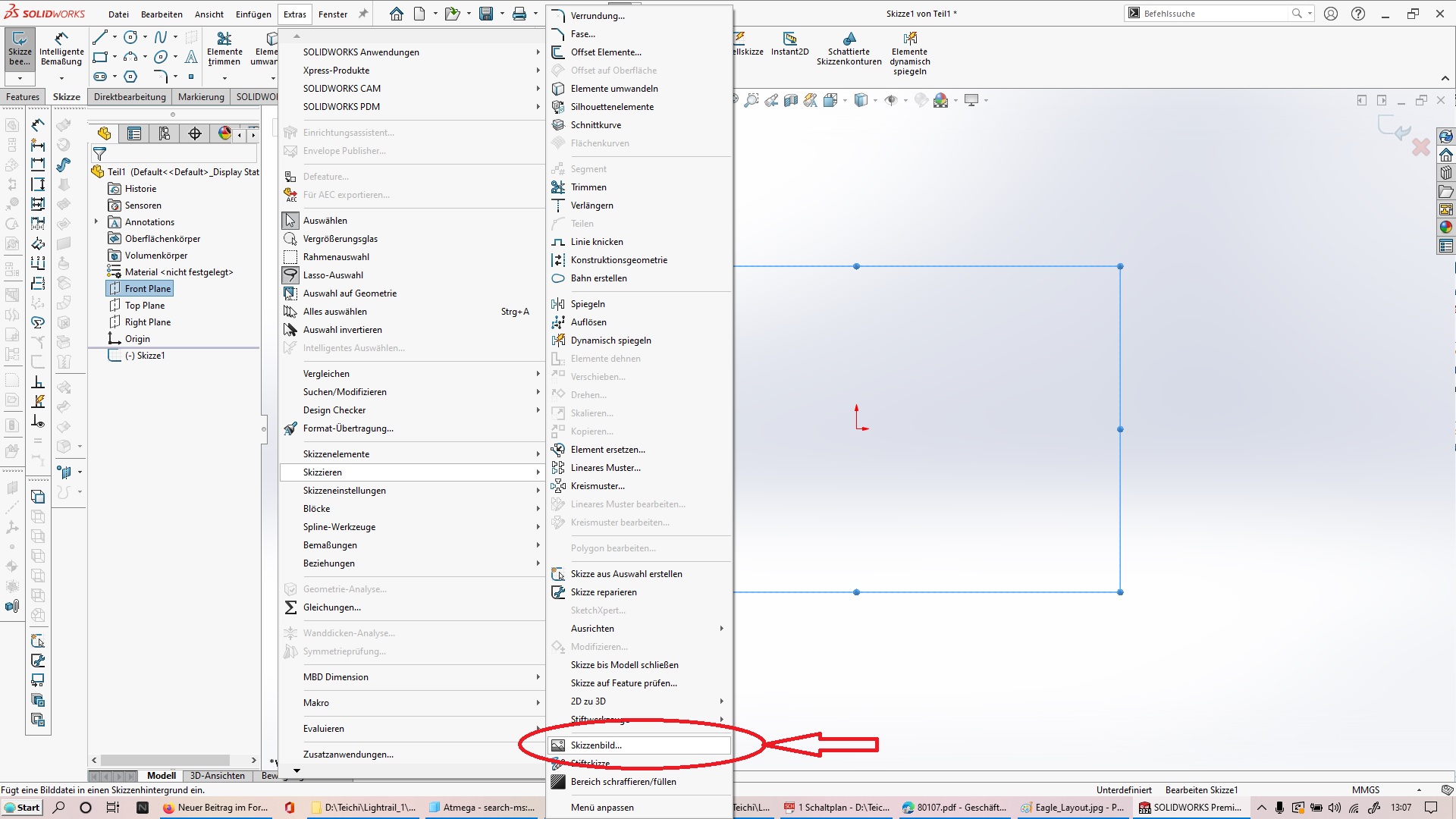Click the taskbar volume speaker icon
Screen dimensions: 1456x819
[1334, 808]
